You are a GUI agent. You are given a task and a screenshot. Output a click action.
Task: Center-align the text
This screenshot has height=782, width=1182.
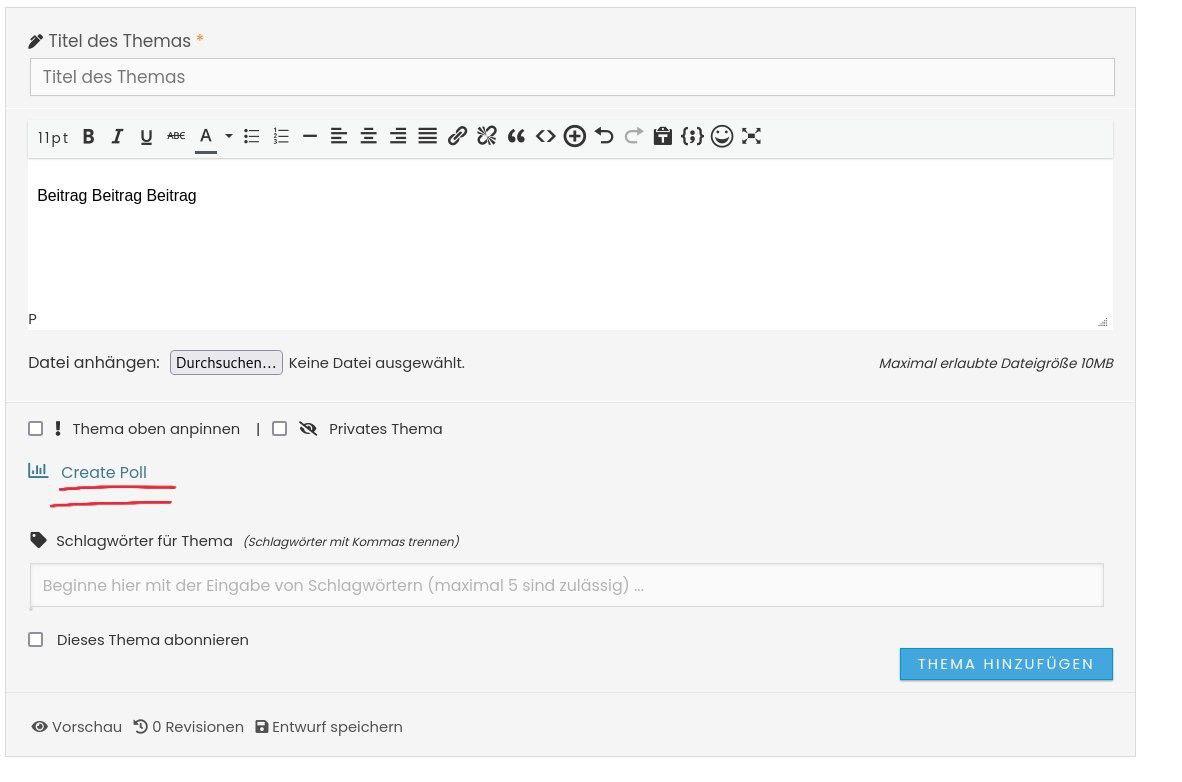[369, 137]
